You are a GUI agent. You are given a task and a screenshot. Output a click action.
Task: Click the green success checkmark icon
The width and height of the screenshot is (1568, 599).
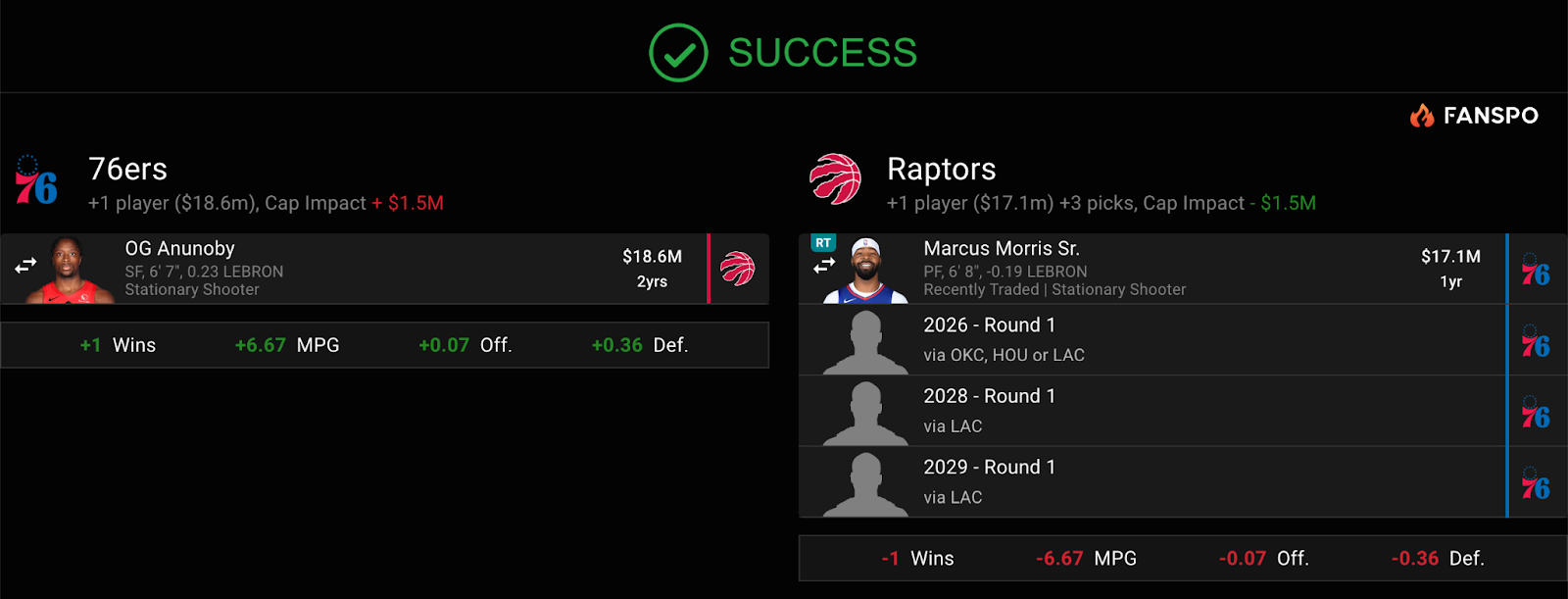(x=678, y=53)
